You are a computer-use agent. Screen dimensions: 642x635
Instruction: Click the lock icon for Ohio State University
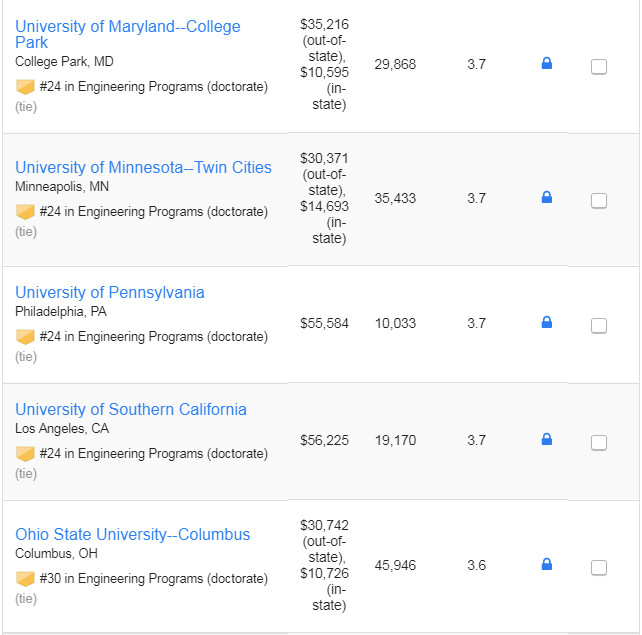pos(547,564)
